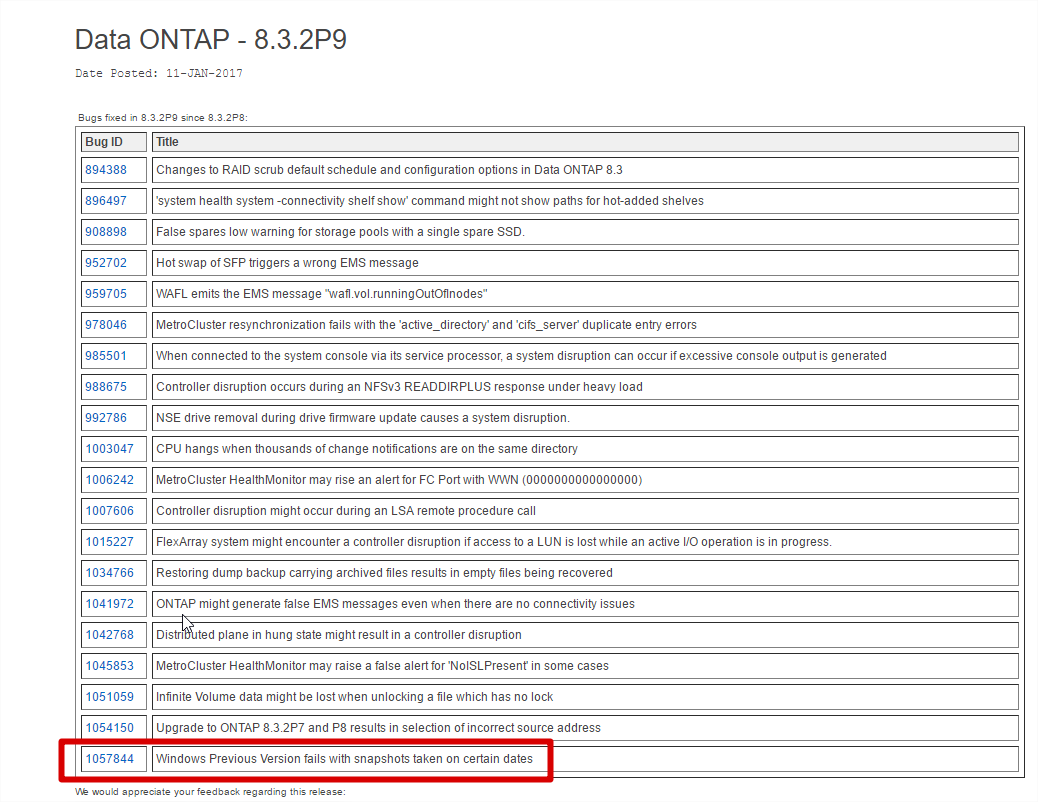Open bug ID 894388 link

[106, 170]
